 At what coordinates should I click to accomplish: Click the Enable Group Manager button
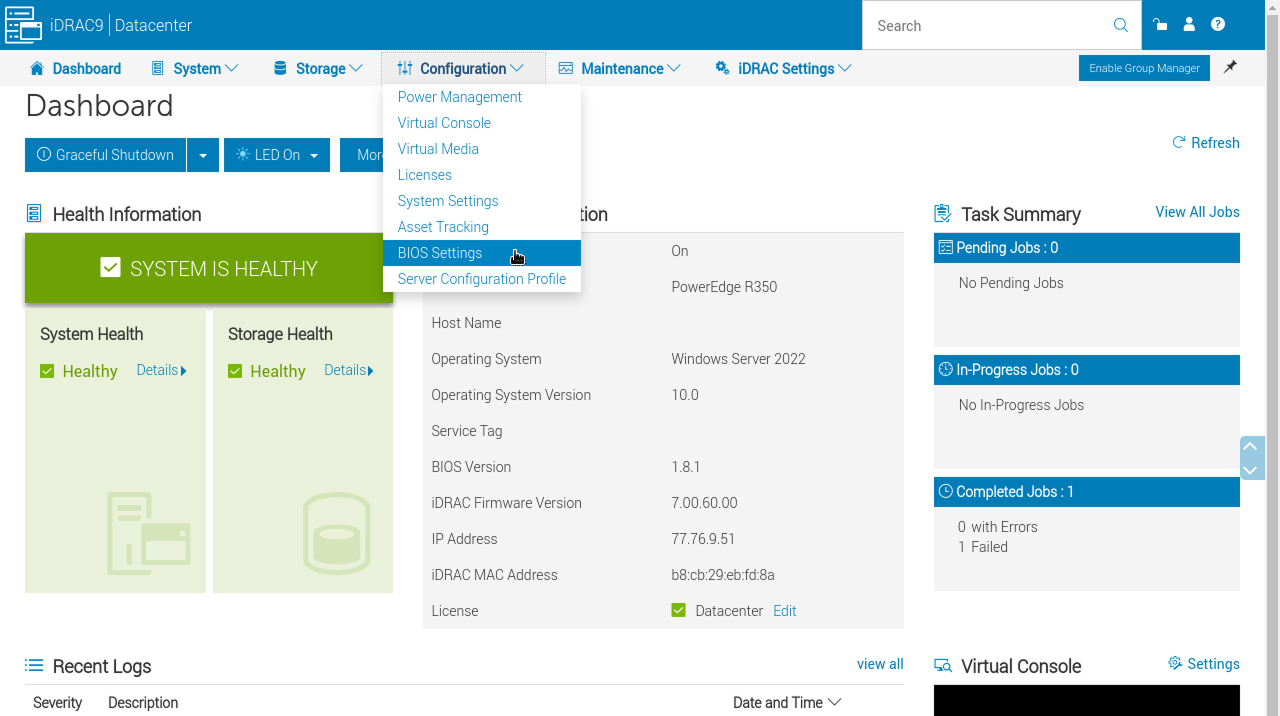coord(1144,68)
